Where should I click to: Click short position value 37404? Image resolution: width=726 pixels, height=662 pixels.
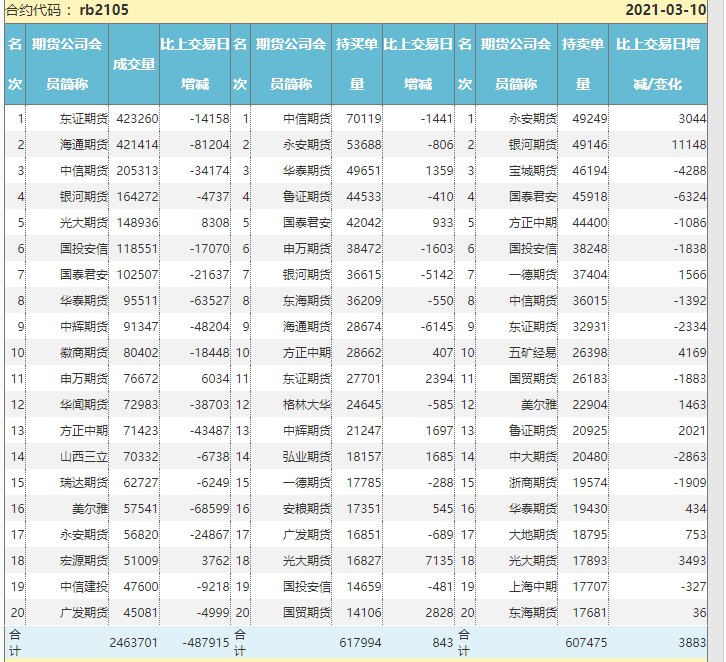589,275
